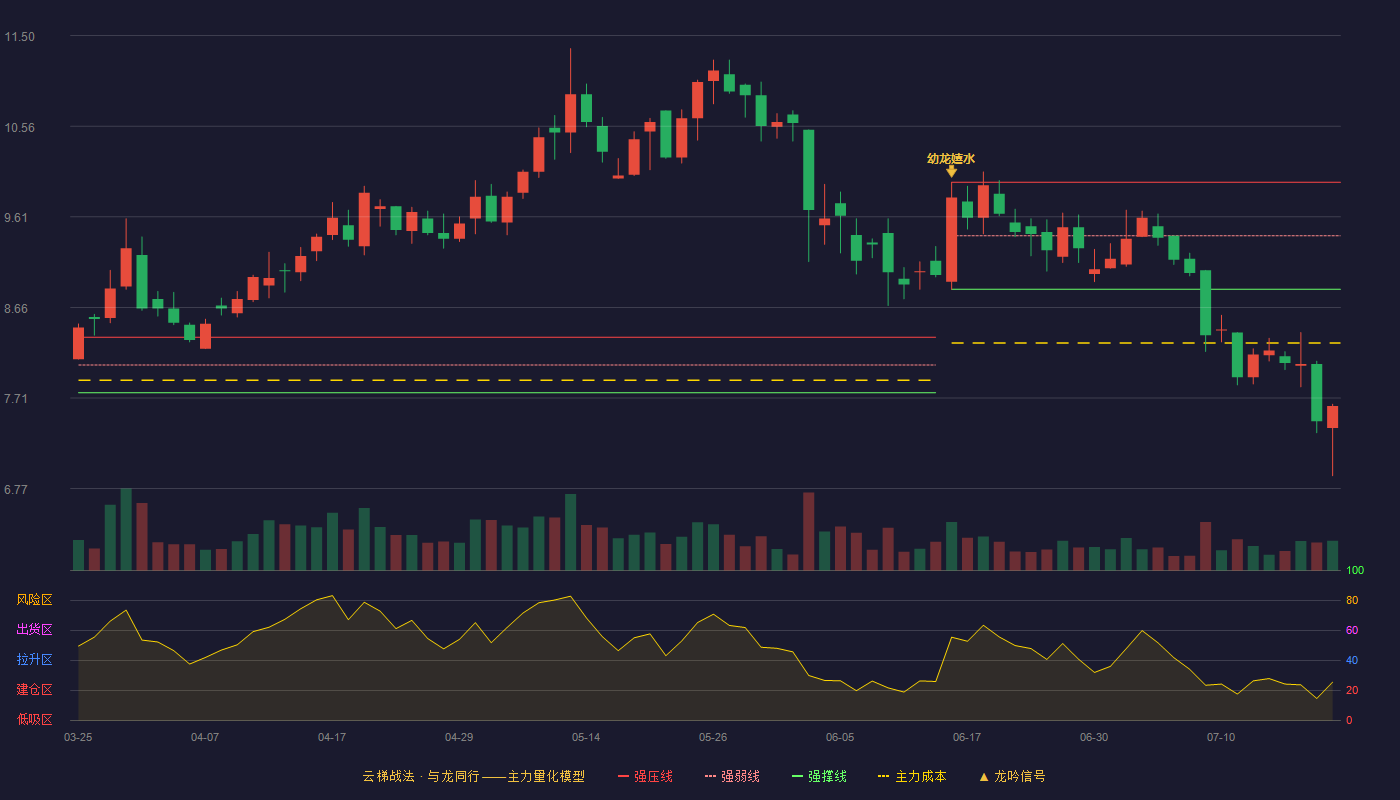Click the 龙吟信号 triangle legend icon
1400x800 pixels.
[x=983, y=777]
